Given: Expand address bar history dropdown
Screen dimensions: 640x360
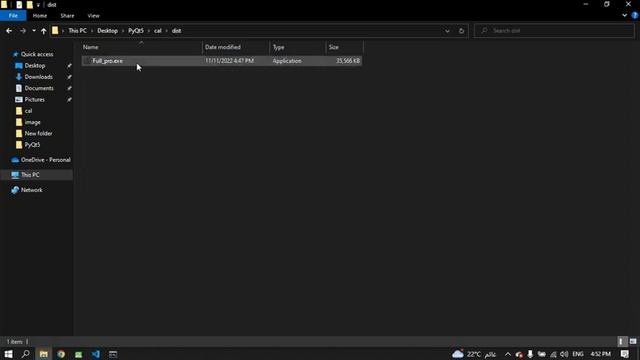Looking at the screenshot, I should [x=447, y=31].
